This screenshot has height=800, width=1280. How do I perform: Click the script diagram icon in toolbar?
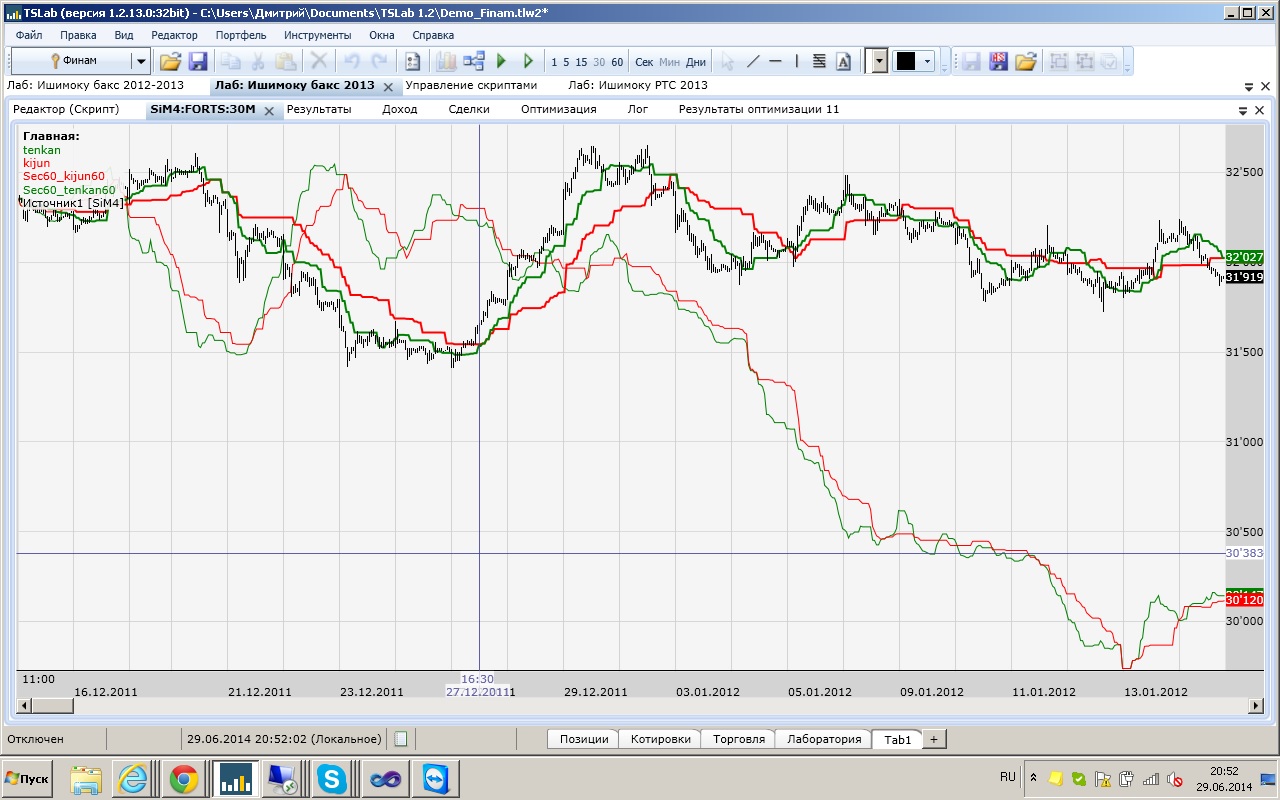tap(474, 61)
